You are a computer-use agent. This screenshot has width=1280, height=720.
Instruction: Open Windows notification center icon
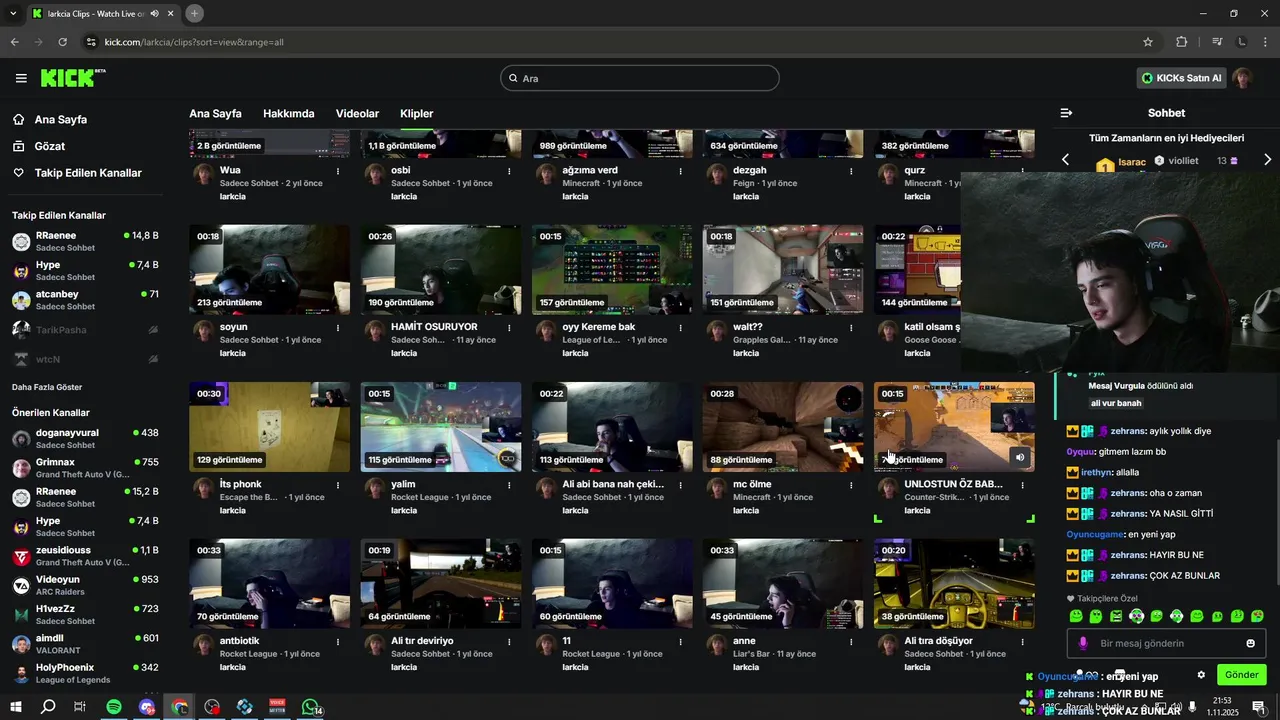point(1259,707)
